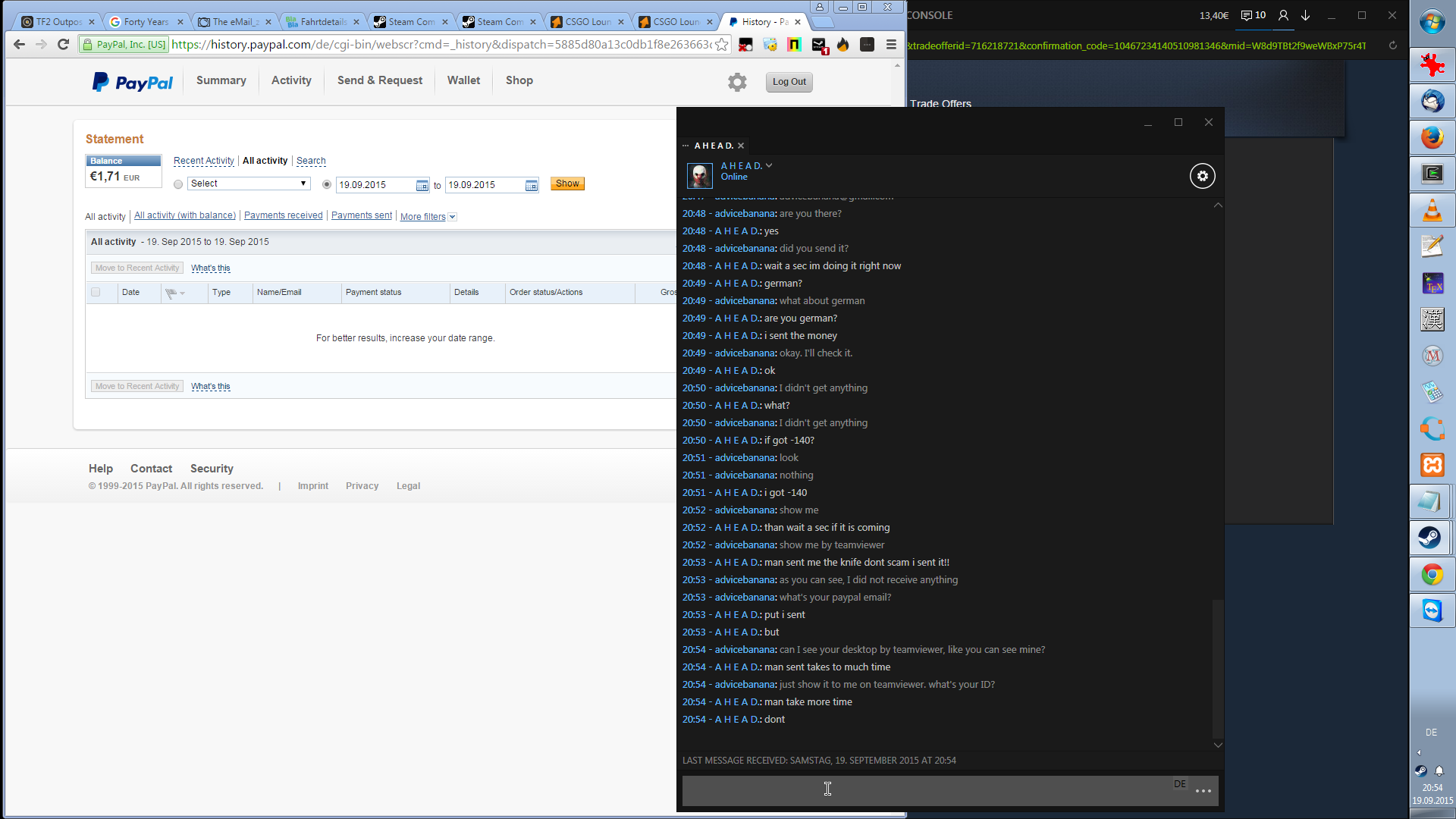Select radio button next to Select dropdown

tap(178, 184)
